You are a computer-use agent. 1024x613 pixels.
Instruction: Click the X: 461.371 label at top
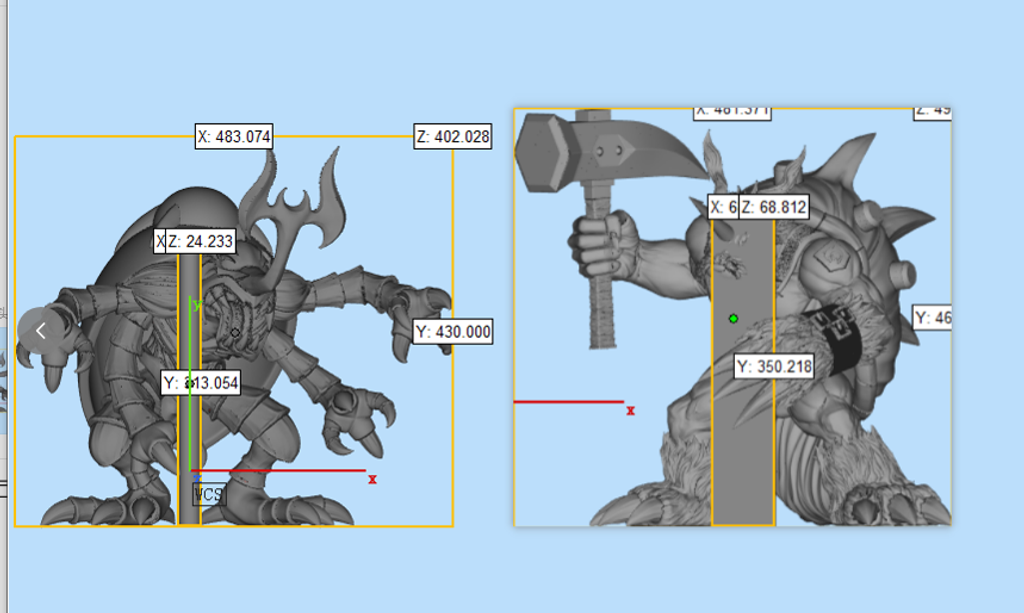[x=732, y=111]
